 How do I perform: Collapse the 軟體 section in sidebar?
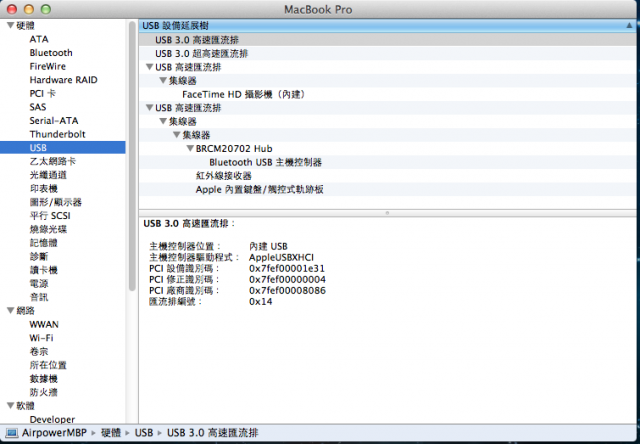click(11, 406)
